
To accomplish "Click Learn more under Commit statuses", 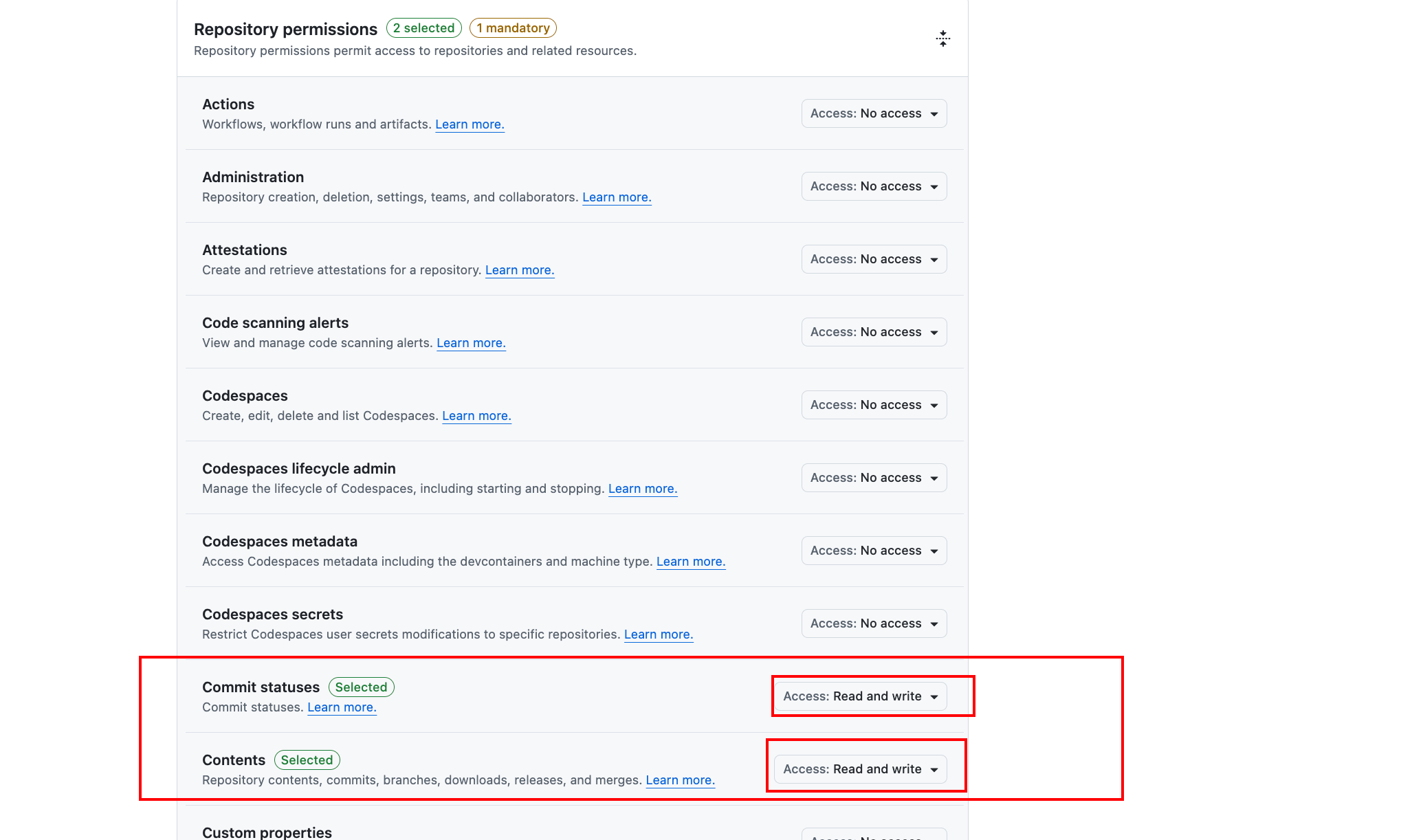I will (342, 707).
